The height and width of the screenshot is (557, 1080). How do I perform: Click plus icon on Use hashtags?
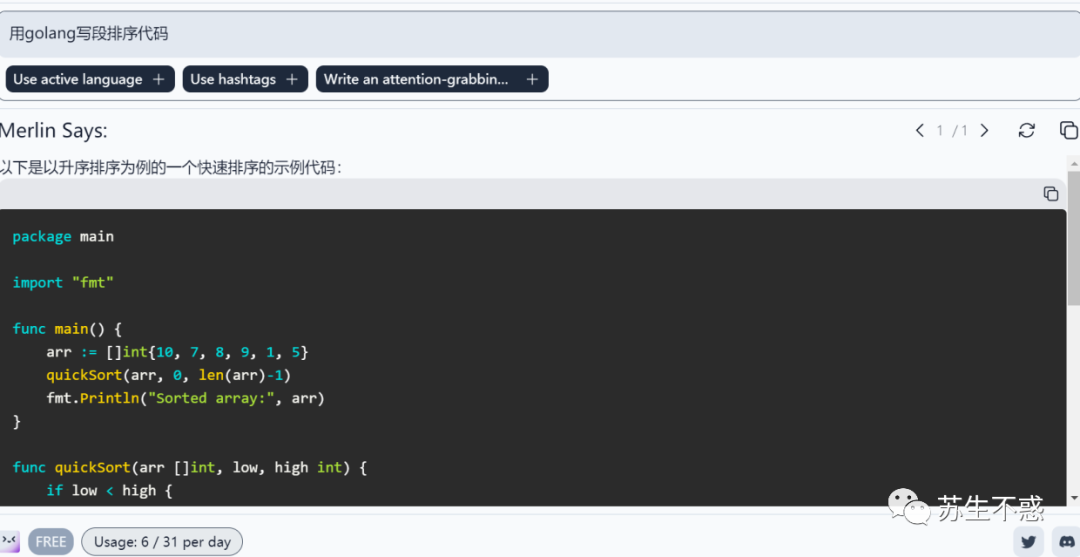292,79
